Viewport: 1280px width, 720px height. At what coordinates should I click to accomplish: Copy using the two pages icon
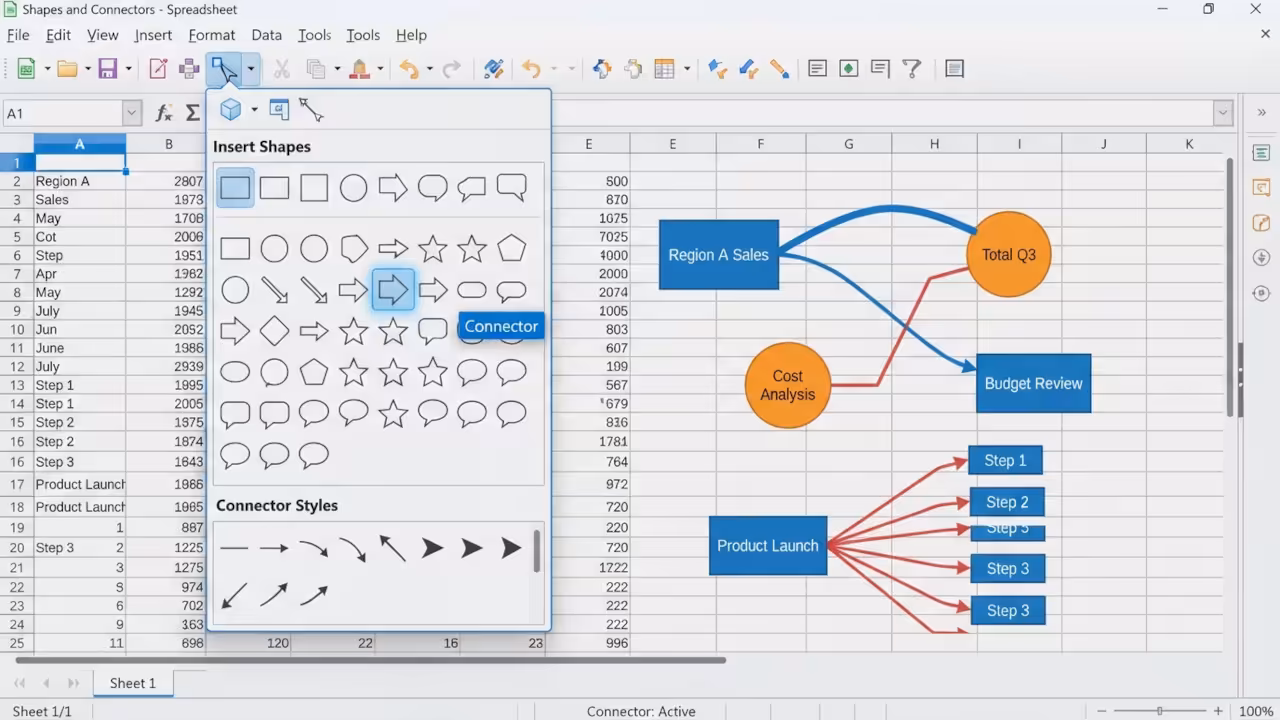[317, 69]
